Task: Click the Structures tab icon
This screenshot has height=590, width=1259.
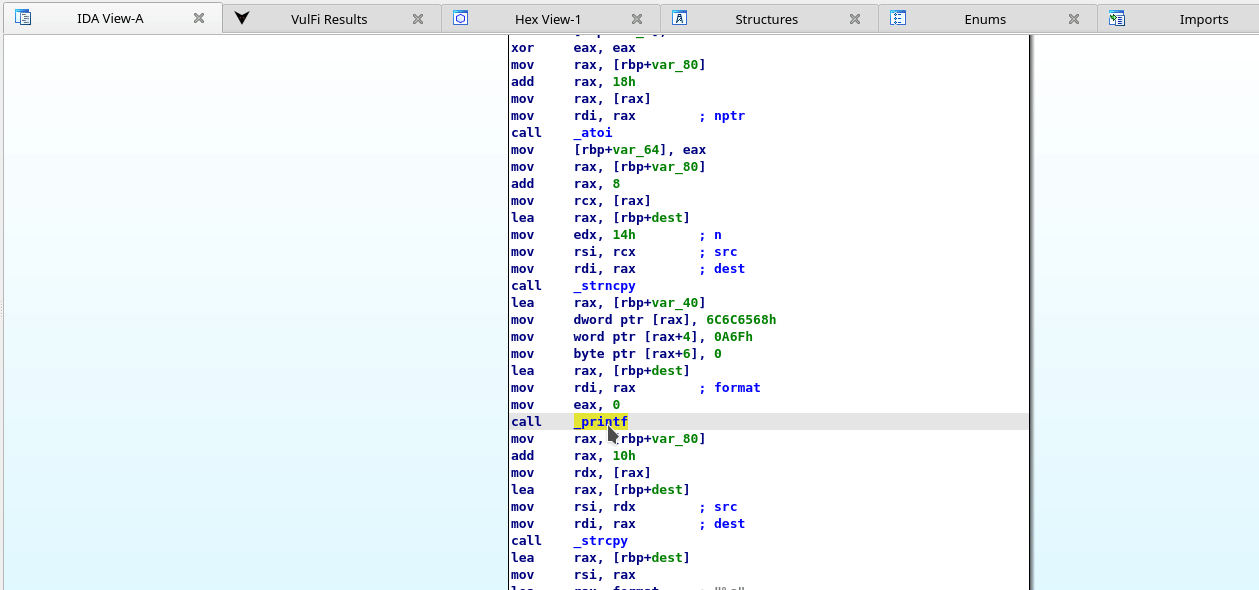Action: tap(679, 18)
